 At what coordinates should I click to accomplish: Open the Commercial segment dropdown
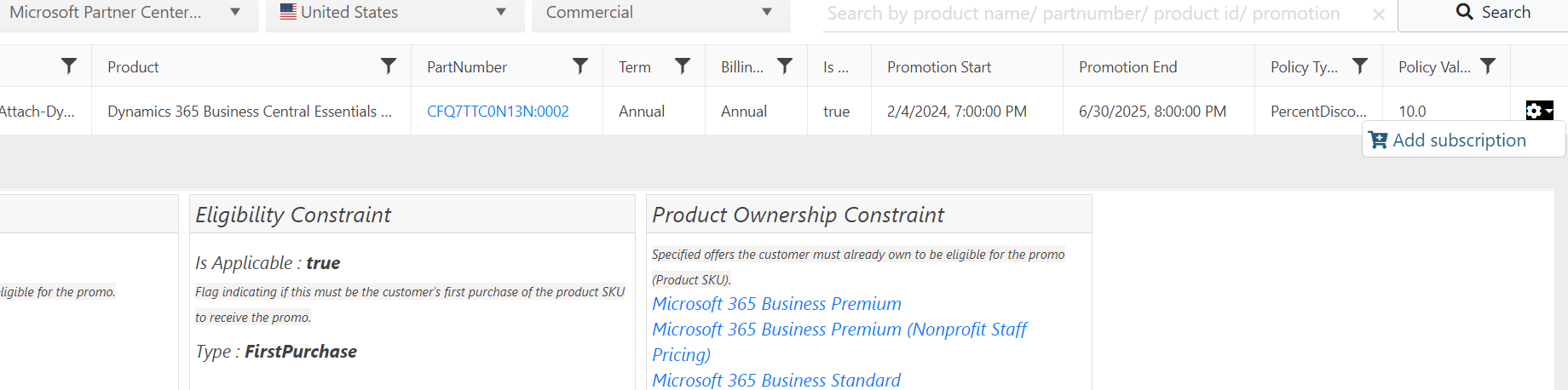[660, 14]
